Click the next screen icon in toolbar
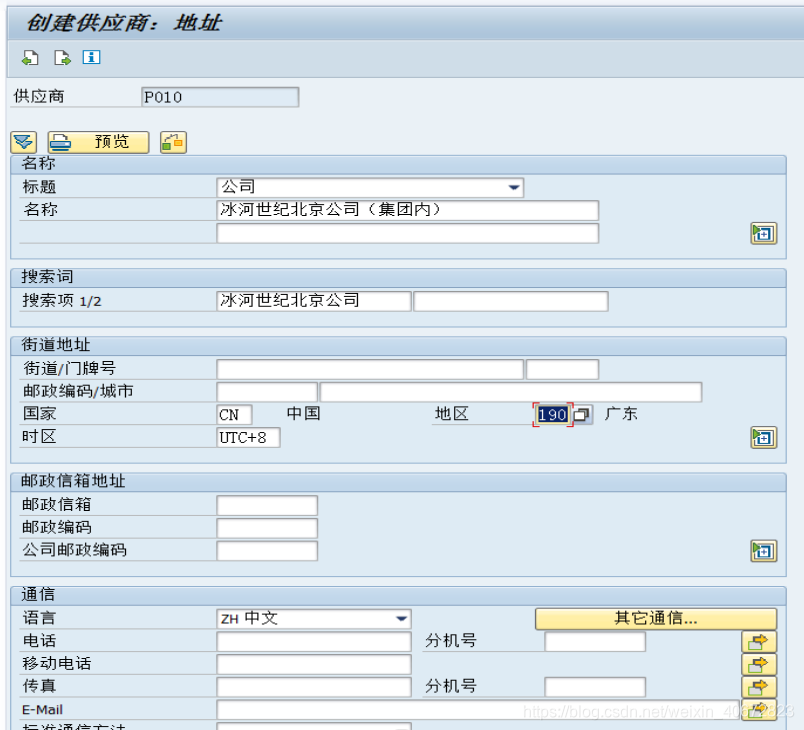 pos(62,57)
